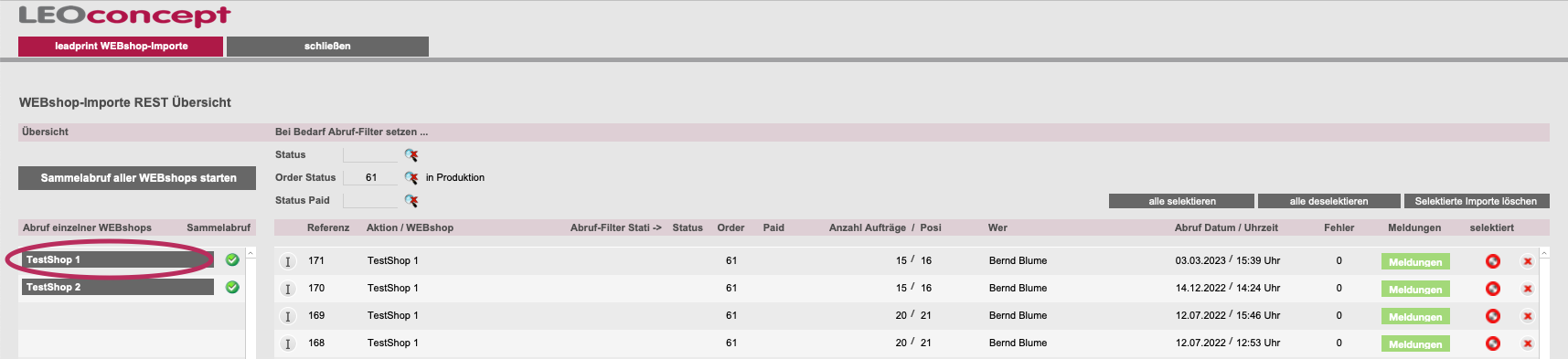Clear the Status filter icon
The image size is (1568, 359).
[411, 155]
